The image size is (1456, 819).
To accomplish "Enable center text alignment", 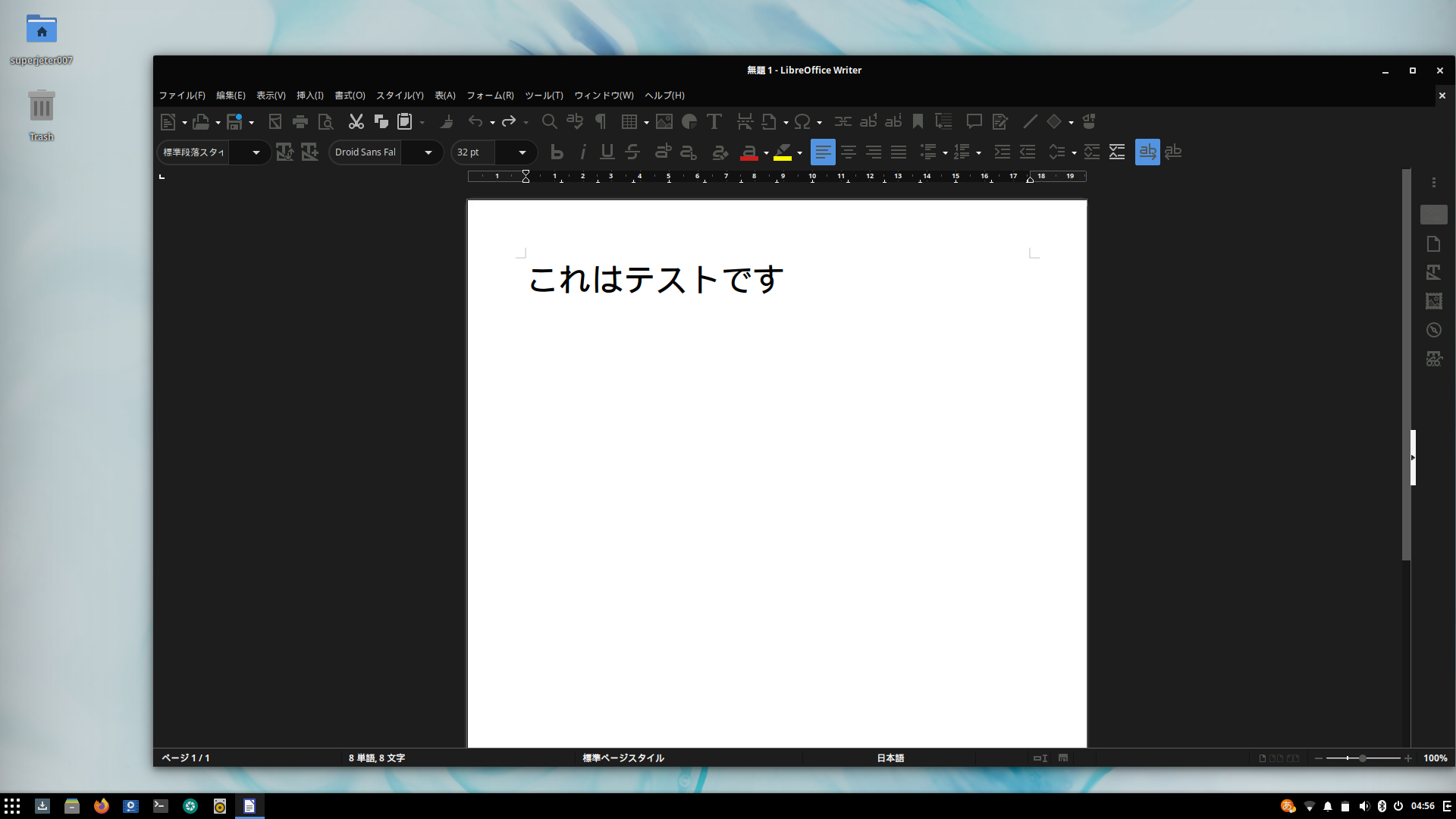I will 848,152.
